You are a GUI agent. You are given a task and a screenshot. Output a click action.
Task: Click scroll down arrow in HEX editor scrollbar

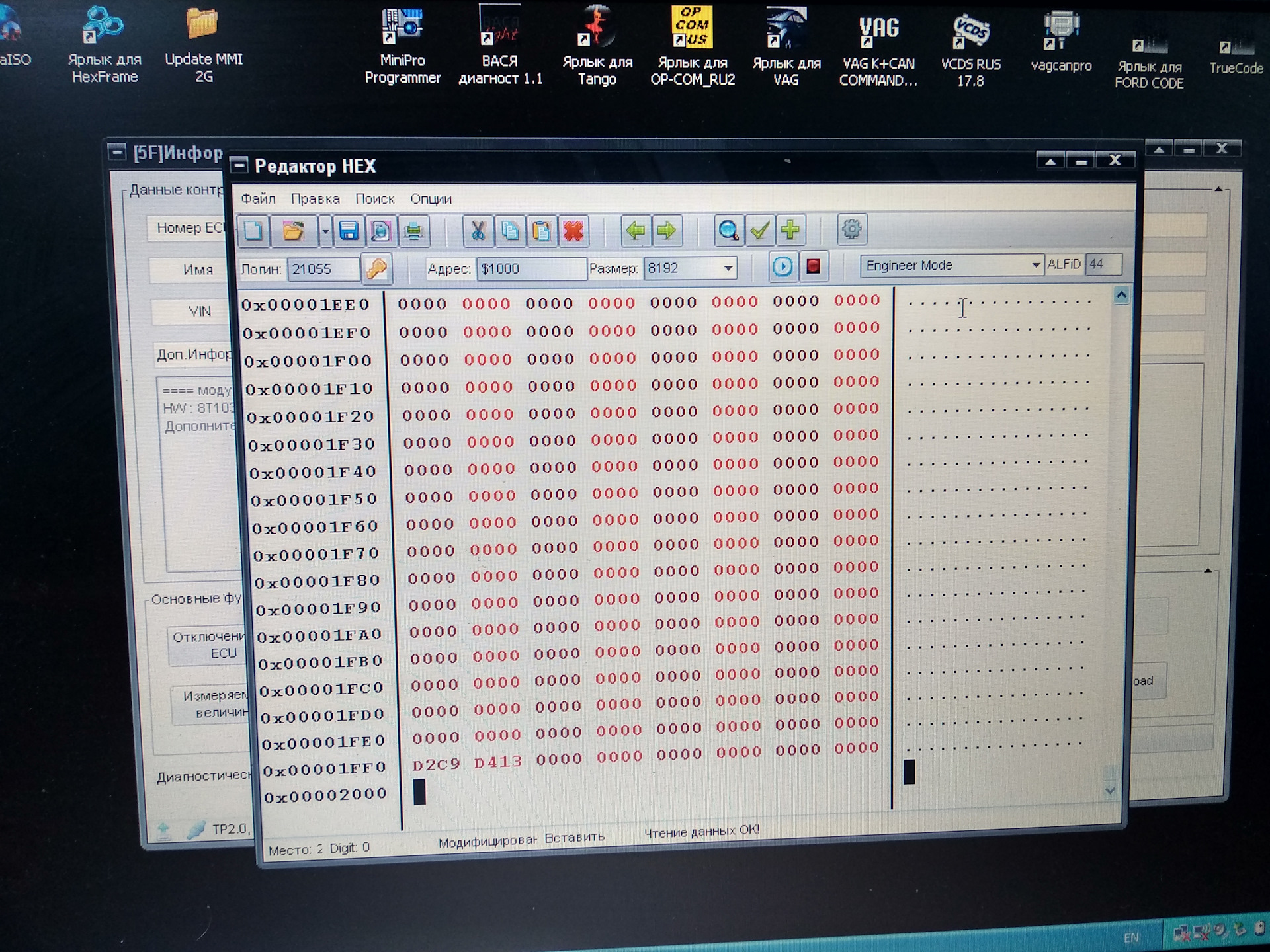point(1111,790)
